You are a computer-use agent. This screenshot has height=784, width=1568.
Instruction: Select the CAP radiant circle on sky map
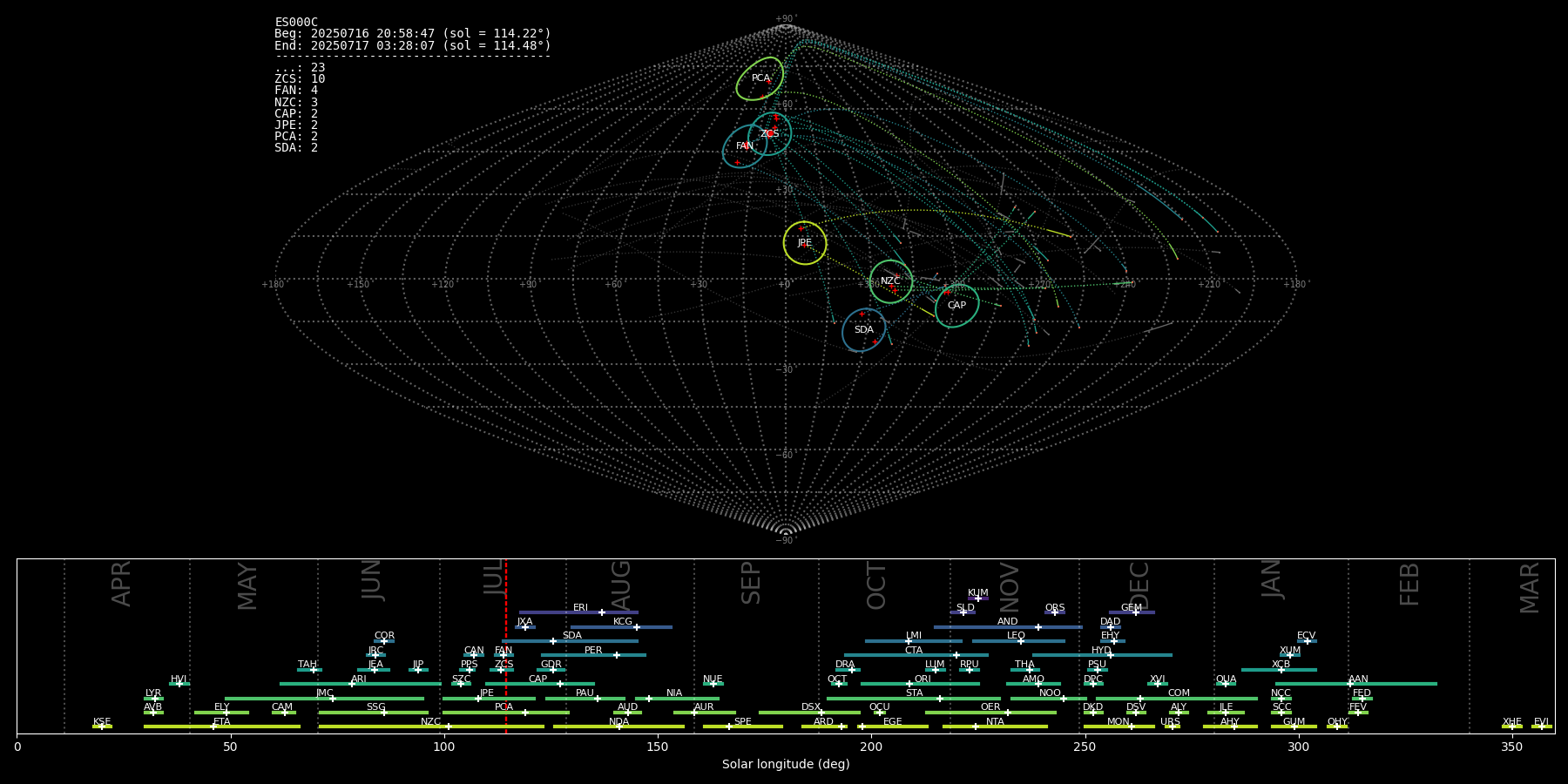point(956,306)
